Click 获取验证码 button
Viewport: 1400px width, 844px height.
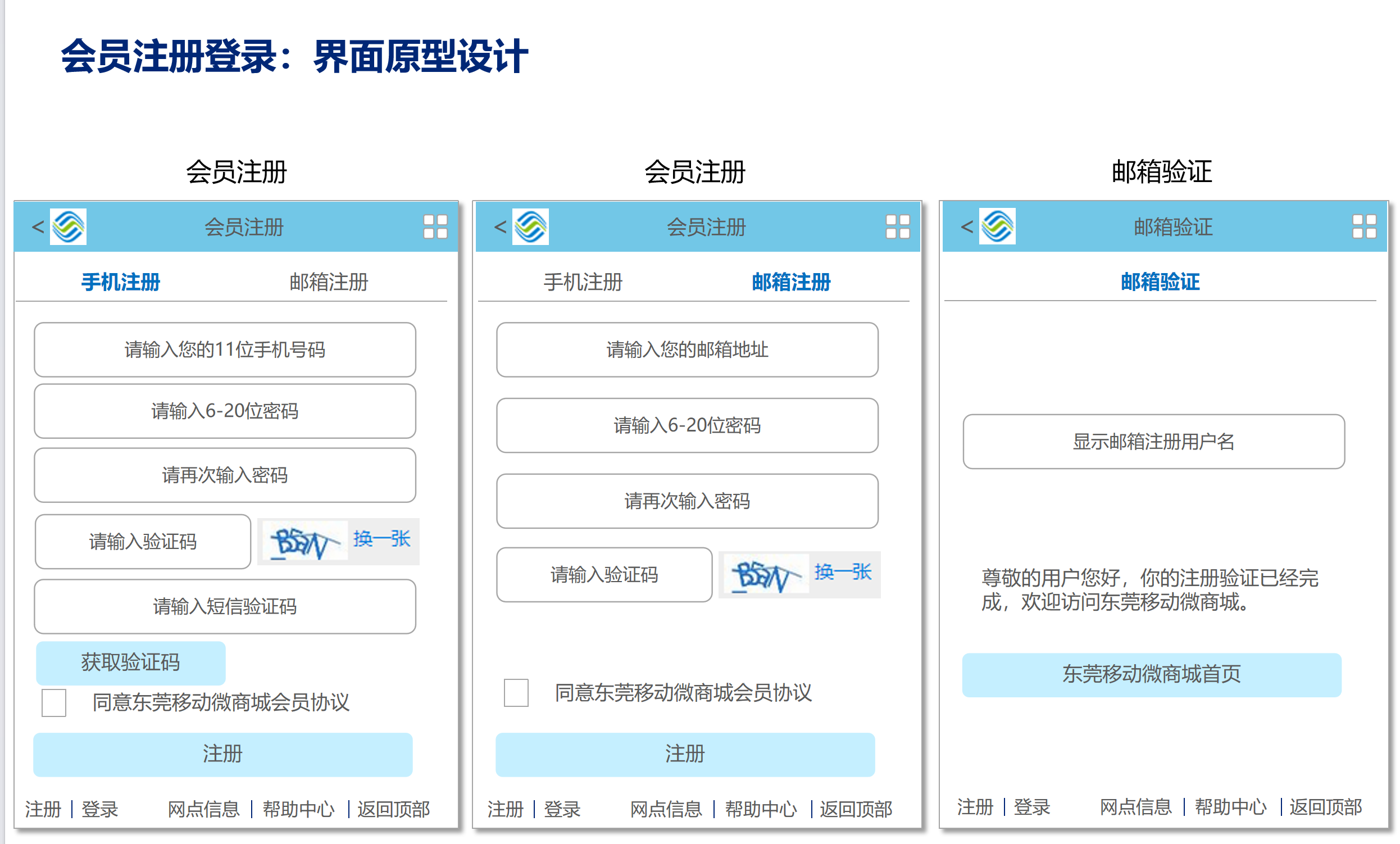point(131,663)
